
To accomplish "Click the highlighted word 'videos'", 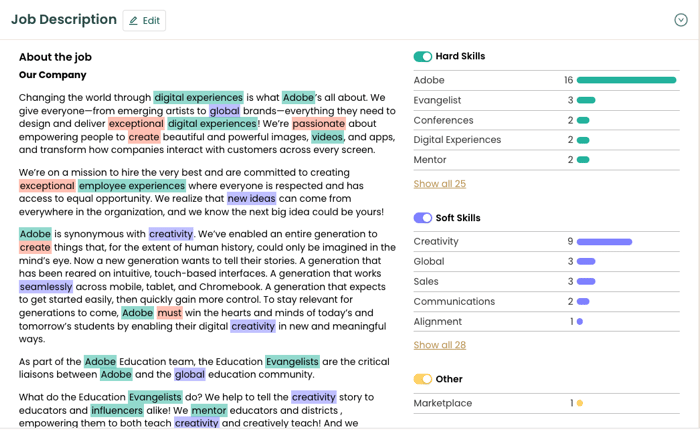I will (327, 137).
